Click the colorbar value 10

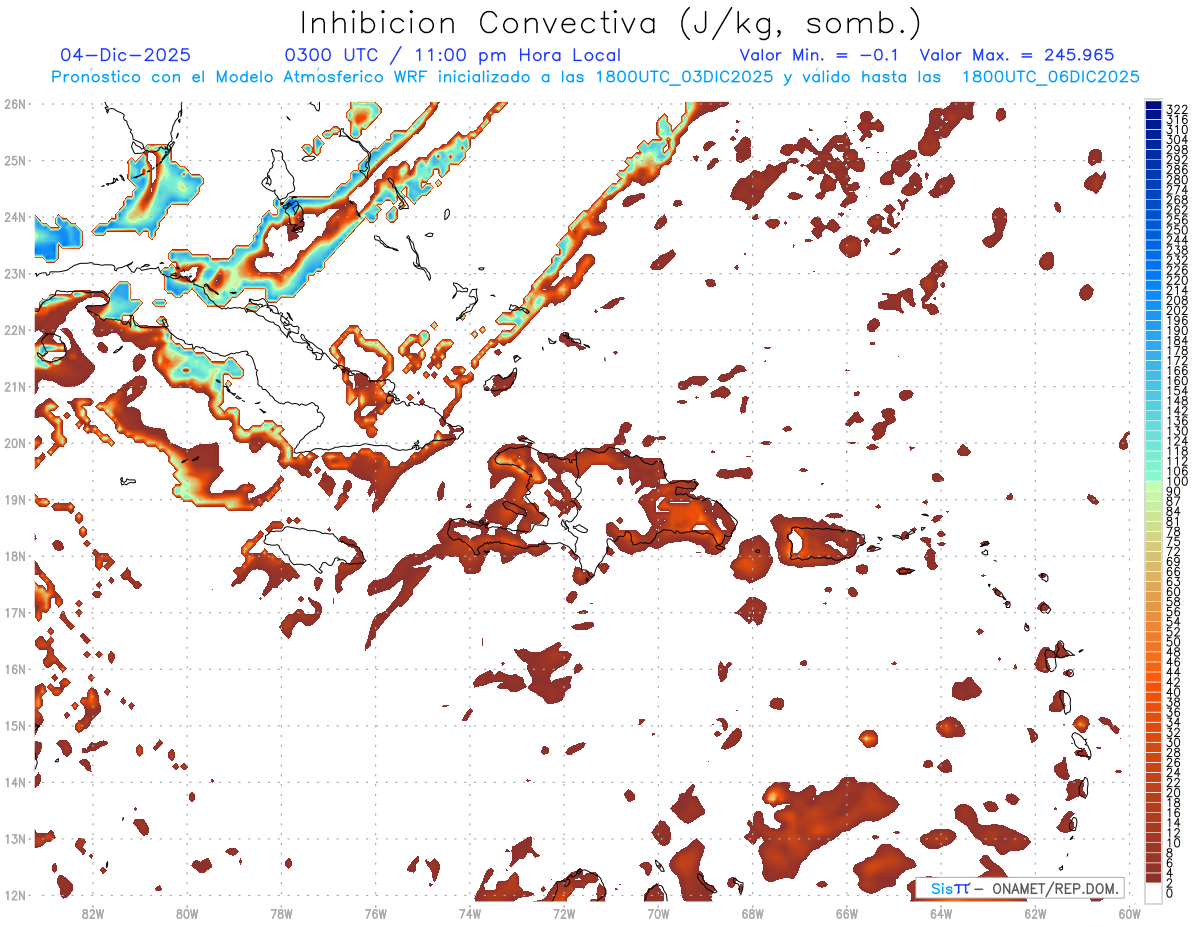pyautogui.click(x=1174, y=843)
